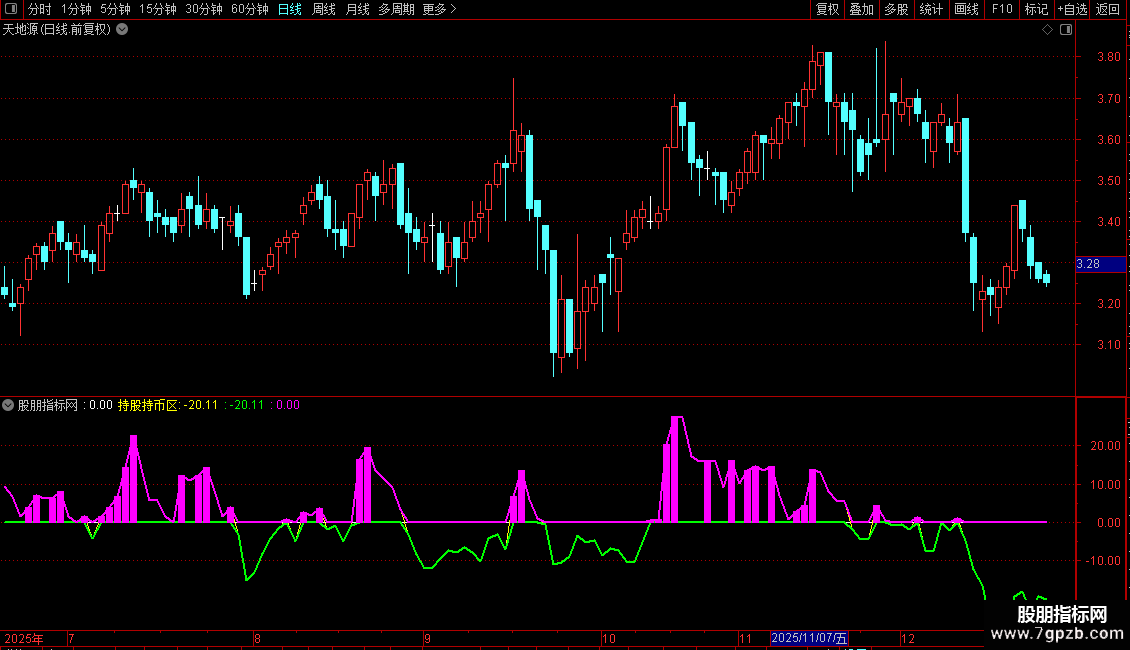Switch to 15分钟 timeframe
Viewport: 1130px width, 650px height.
pos(158,9)
